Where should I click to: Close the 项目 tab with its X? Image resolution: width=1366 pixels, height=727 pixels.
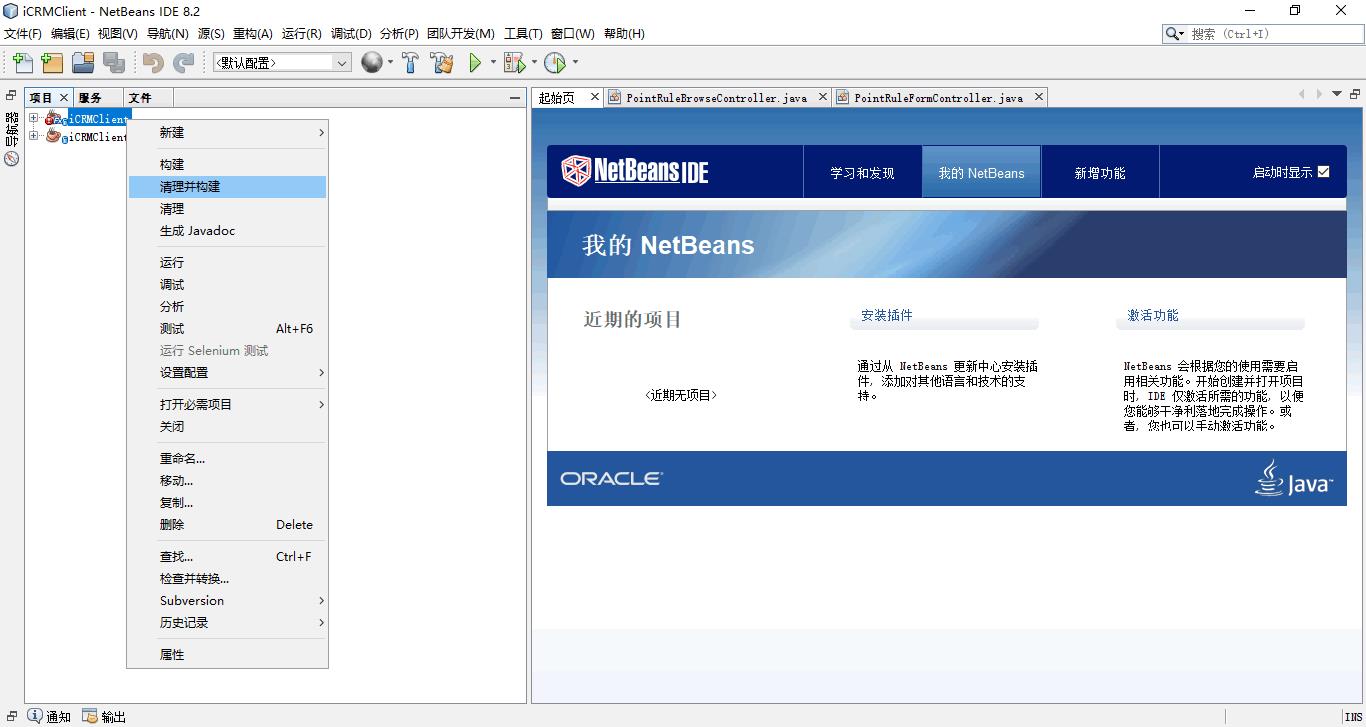64,97
